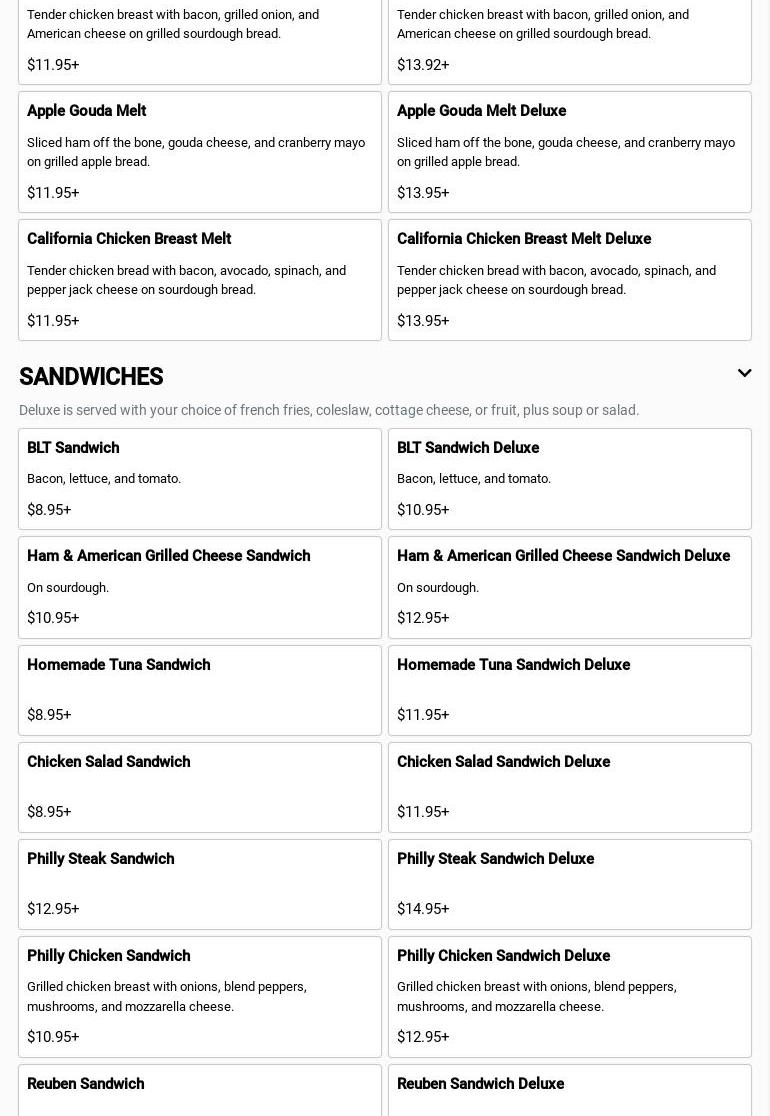This screenshot has width=770, height=1116.
Task: Select the Apple Gouda Melt Deluxe
Action: (x=569, y=152)
